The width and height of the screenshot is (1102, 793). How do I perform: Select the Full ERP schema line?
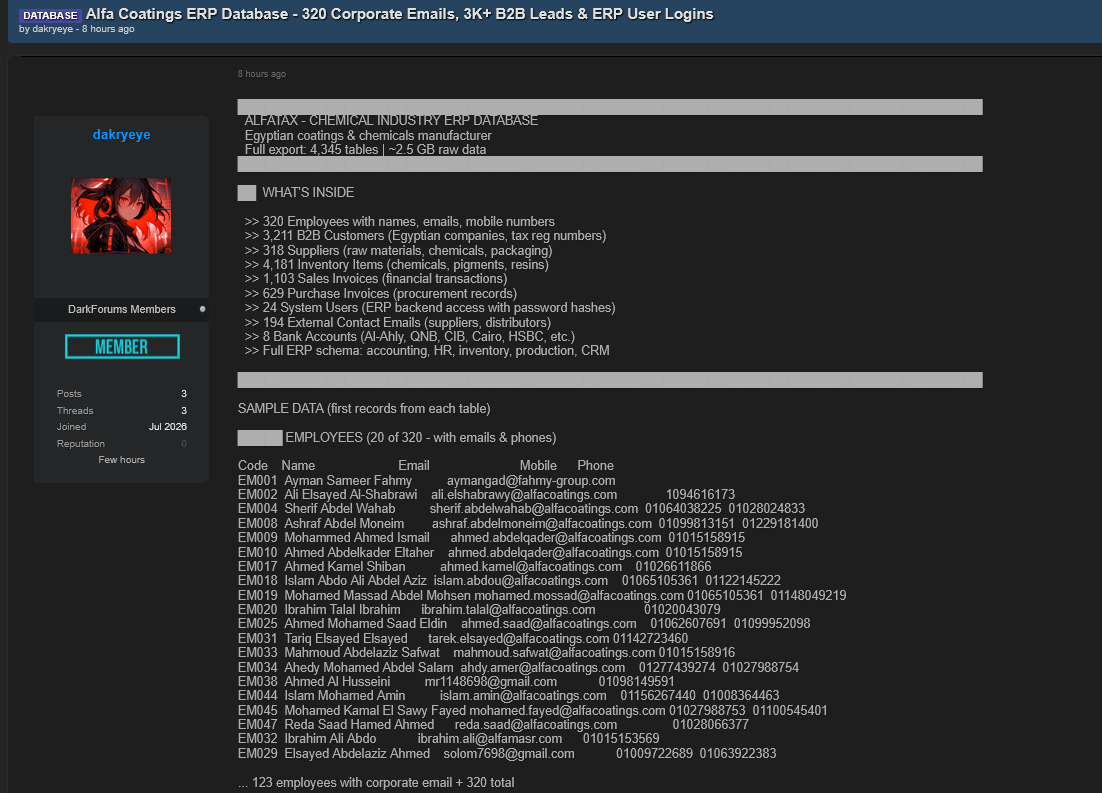pos(427,350)
